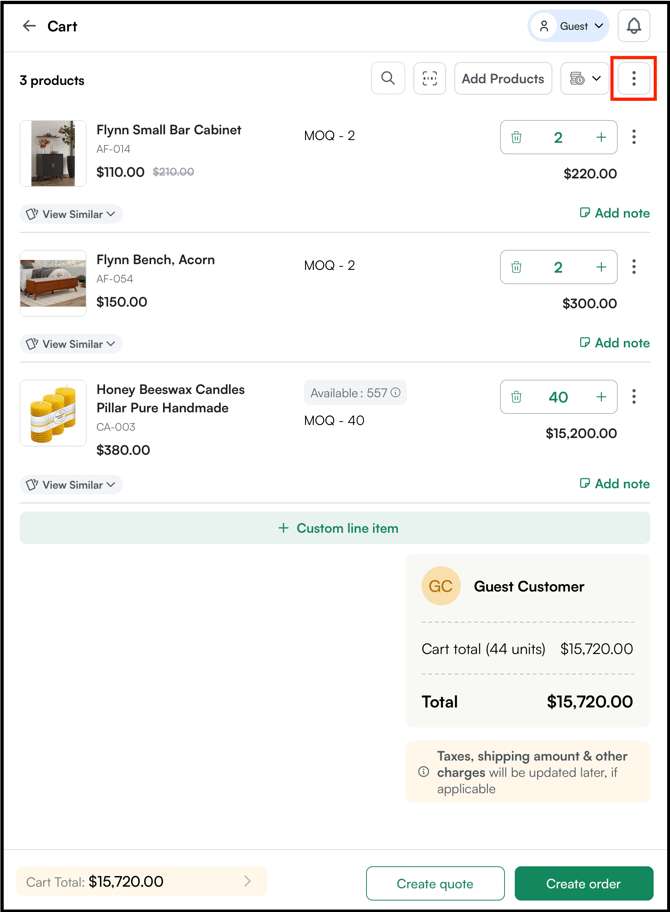Image resolution: width=670 pixels, height=912 pixels.
Task: Add a Custom line item
Action: (335, 528)
